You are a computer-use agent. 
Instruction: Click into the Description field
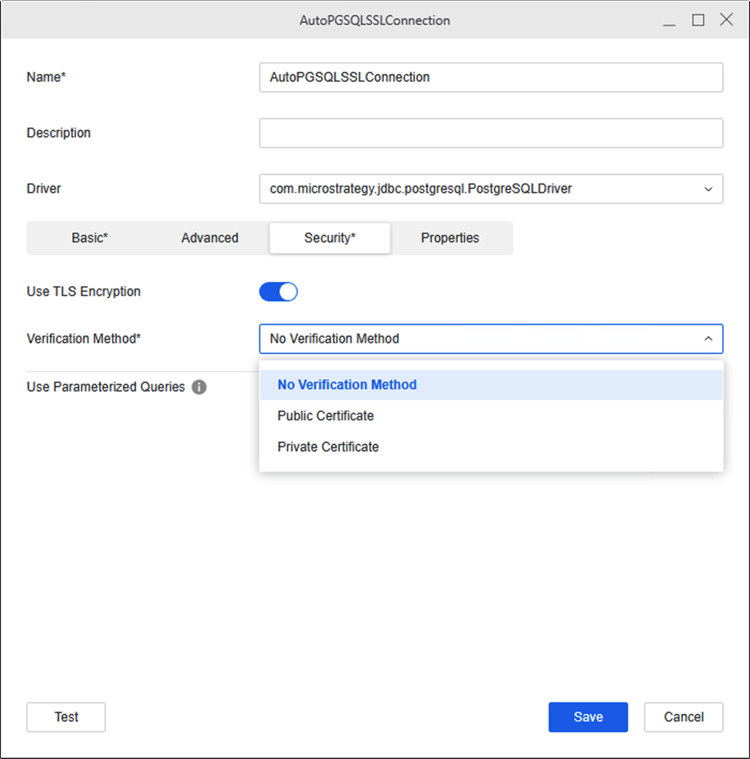[x=490, y=133]
